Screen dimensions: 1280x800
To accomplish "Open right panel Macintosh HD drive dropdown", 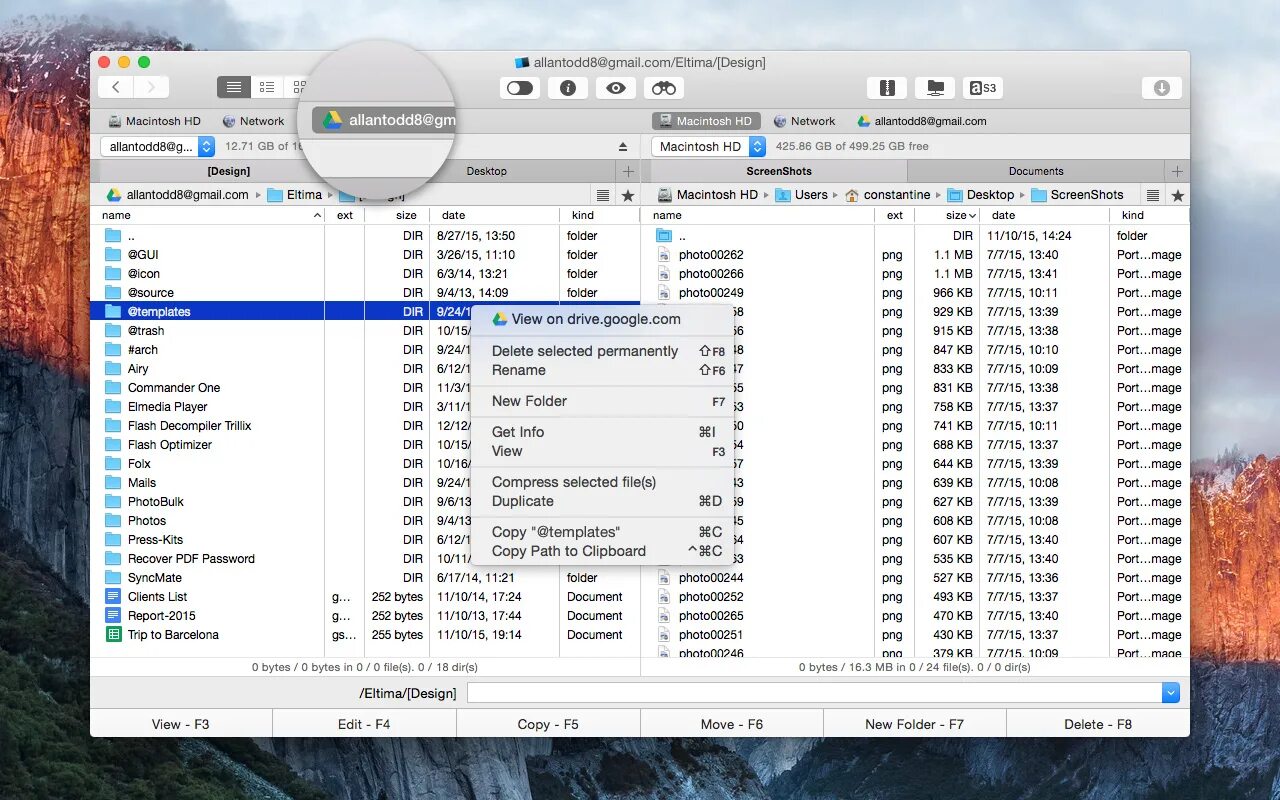I will tap(709, 146).
